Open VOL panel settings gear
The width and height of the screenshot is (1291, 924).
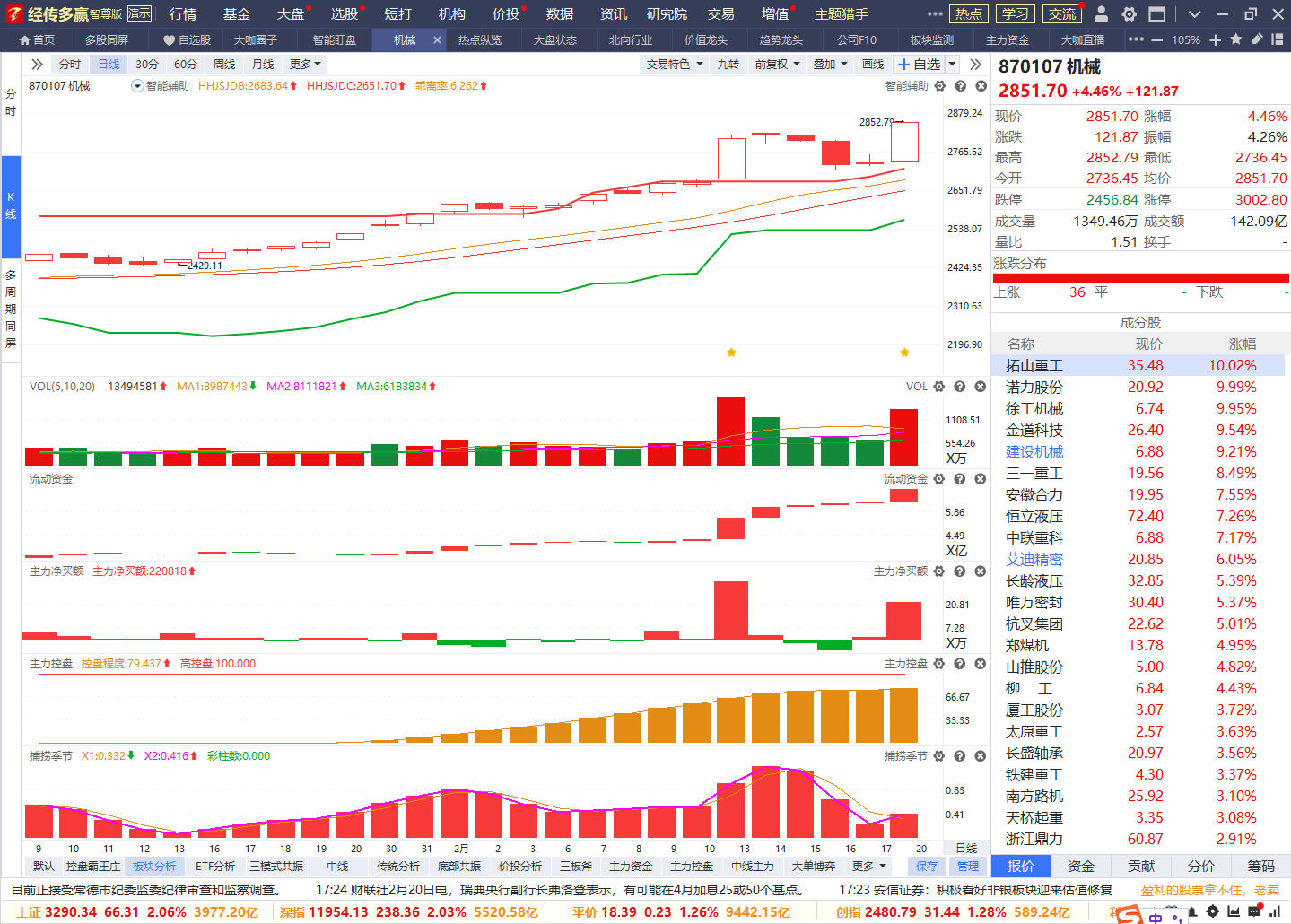coord(939,387)
